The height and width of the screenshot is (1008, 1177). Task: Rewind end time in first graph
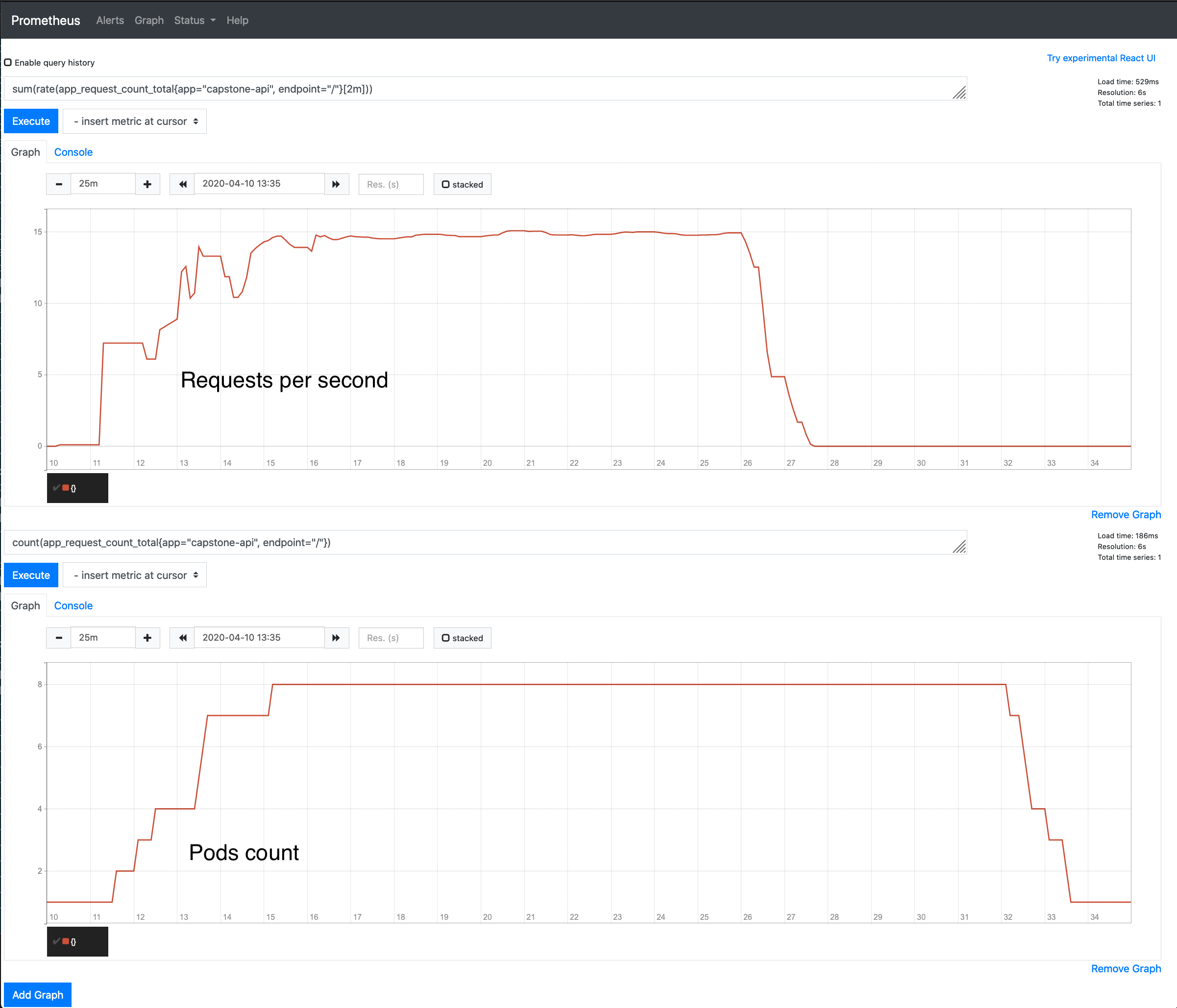click(x=182, y=184)
